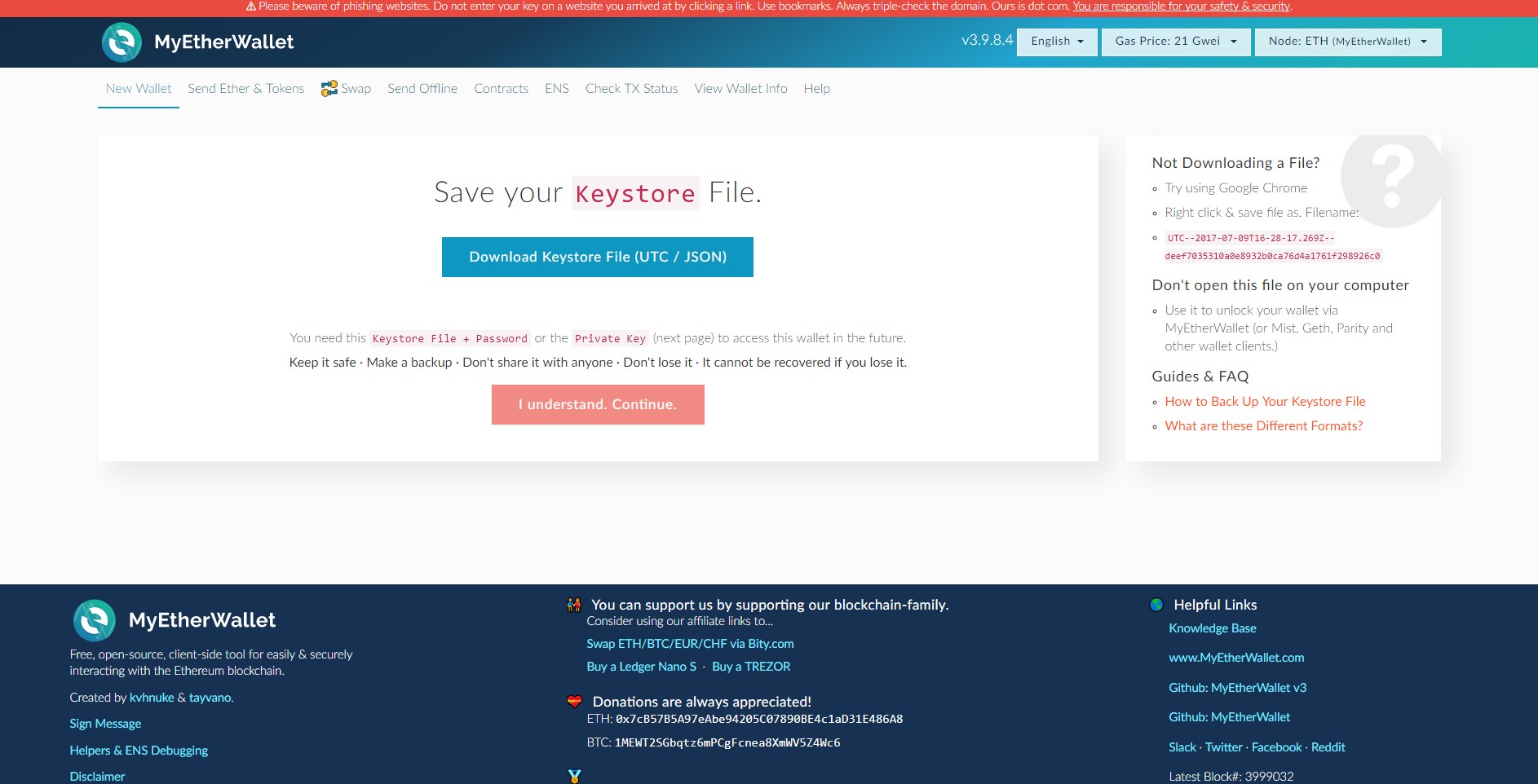
Task: Click the Guides & FAQ heading
Action: click(1200, 377)
